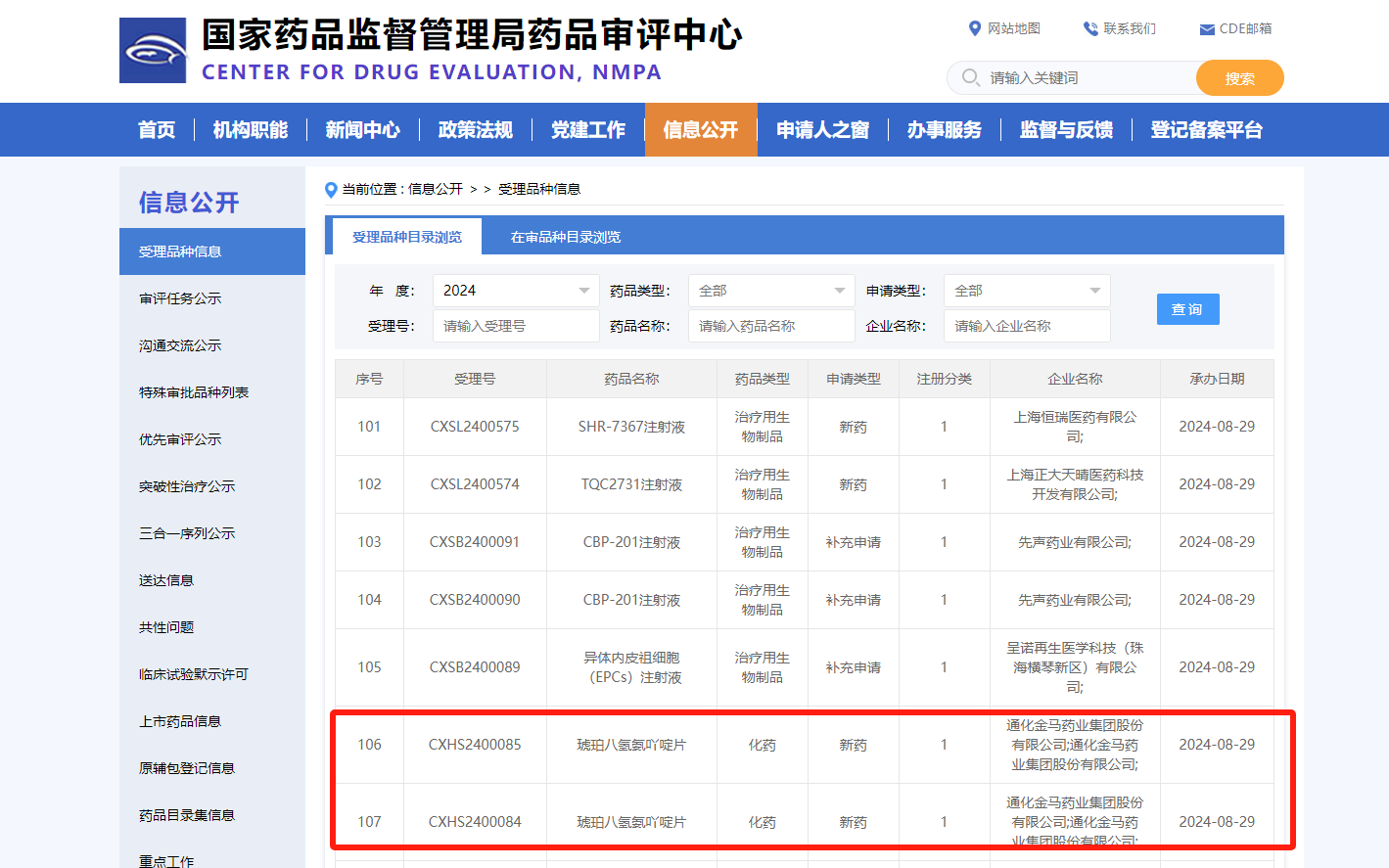Open 登记备案平台 navigation item

[x=1207, y=129]
